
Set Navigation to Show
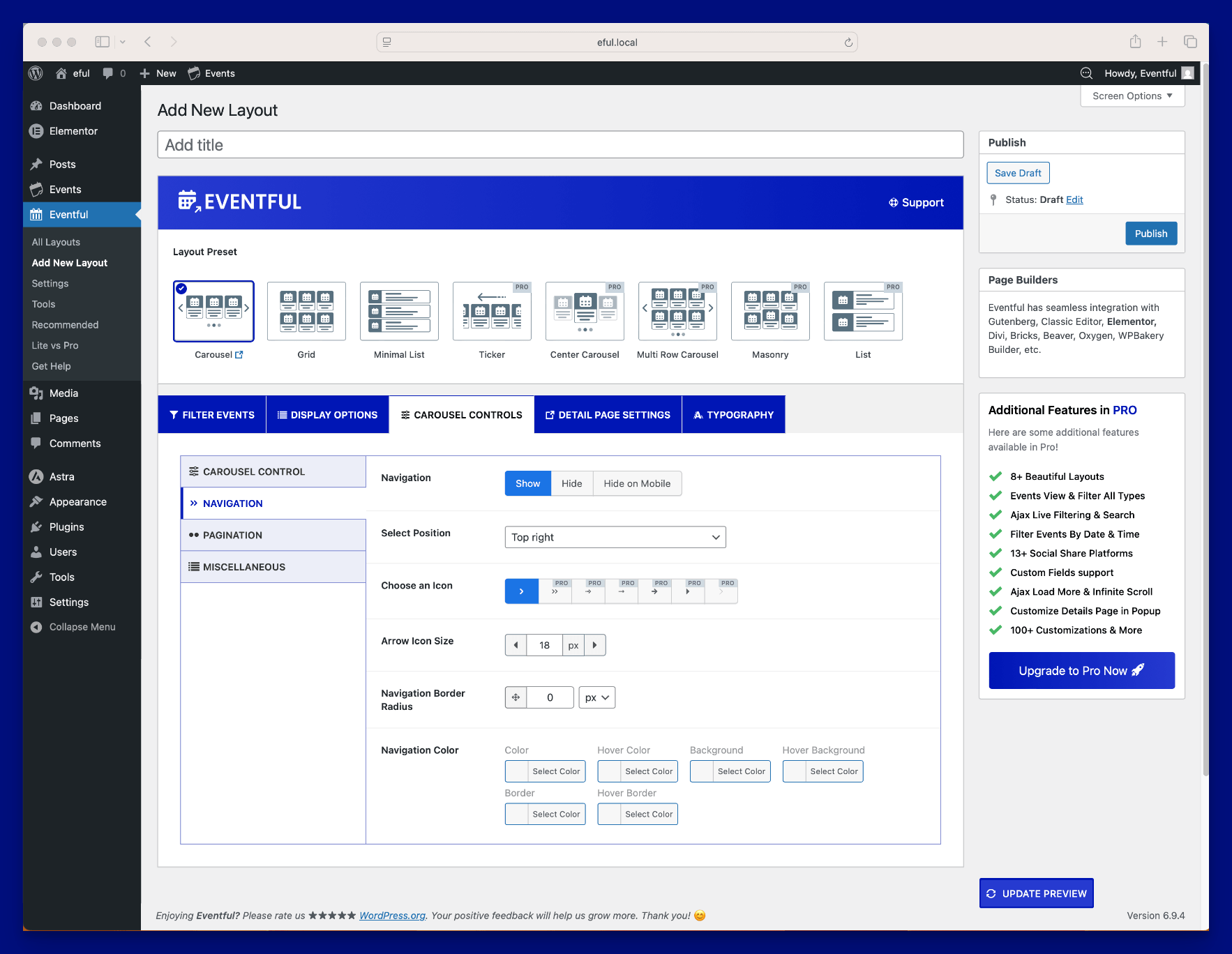point(527,483)
